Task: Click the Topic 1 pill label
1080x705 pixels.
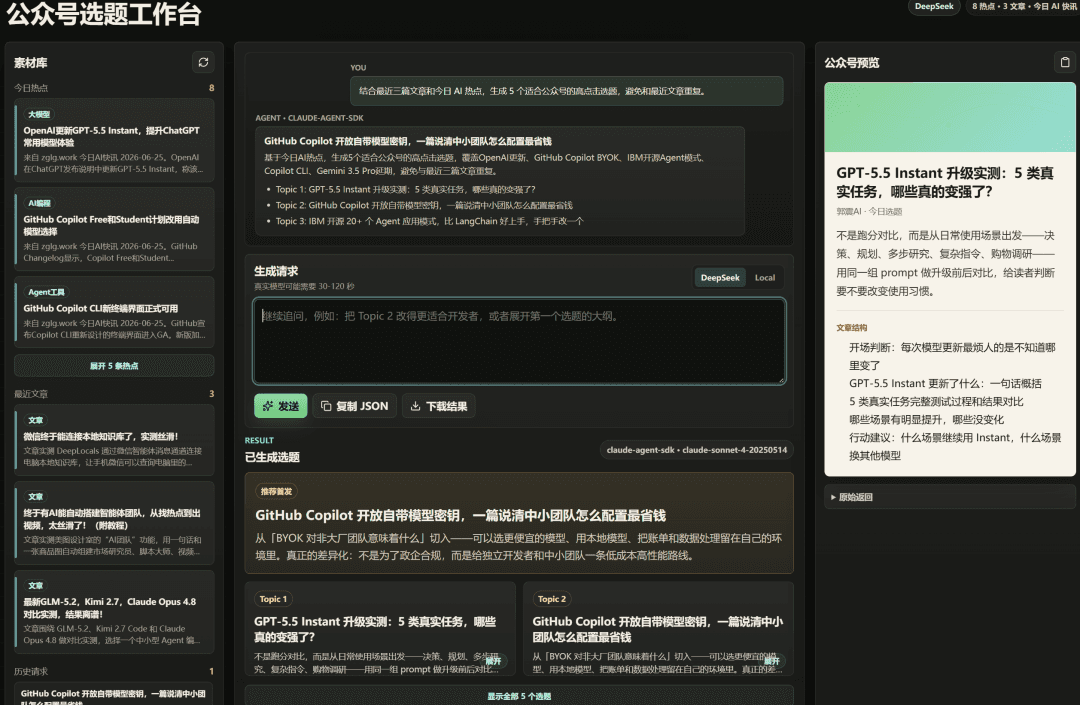Action: pos(273,599)
